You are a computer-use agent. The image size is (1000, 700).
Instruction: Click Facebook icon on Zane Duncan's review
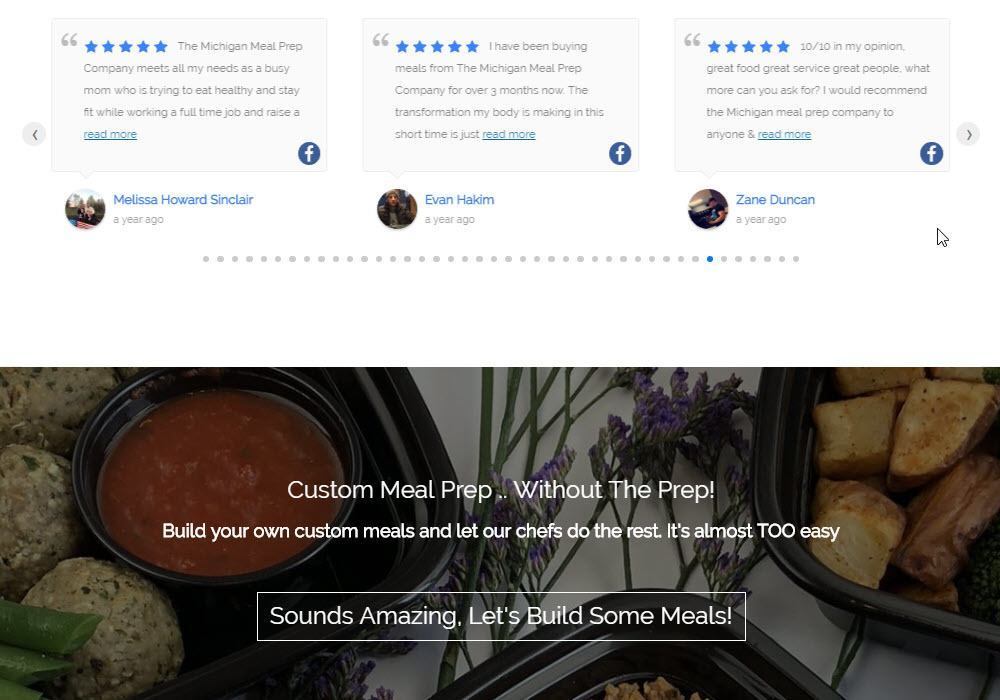[x=931, y=154]
